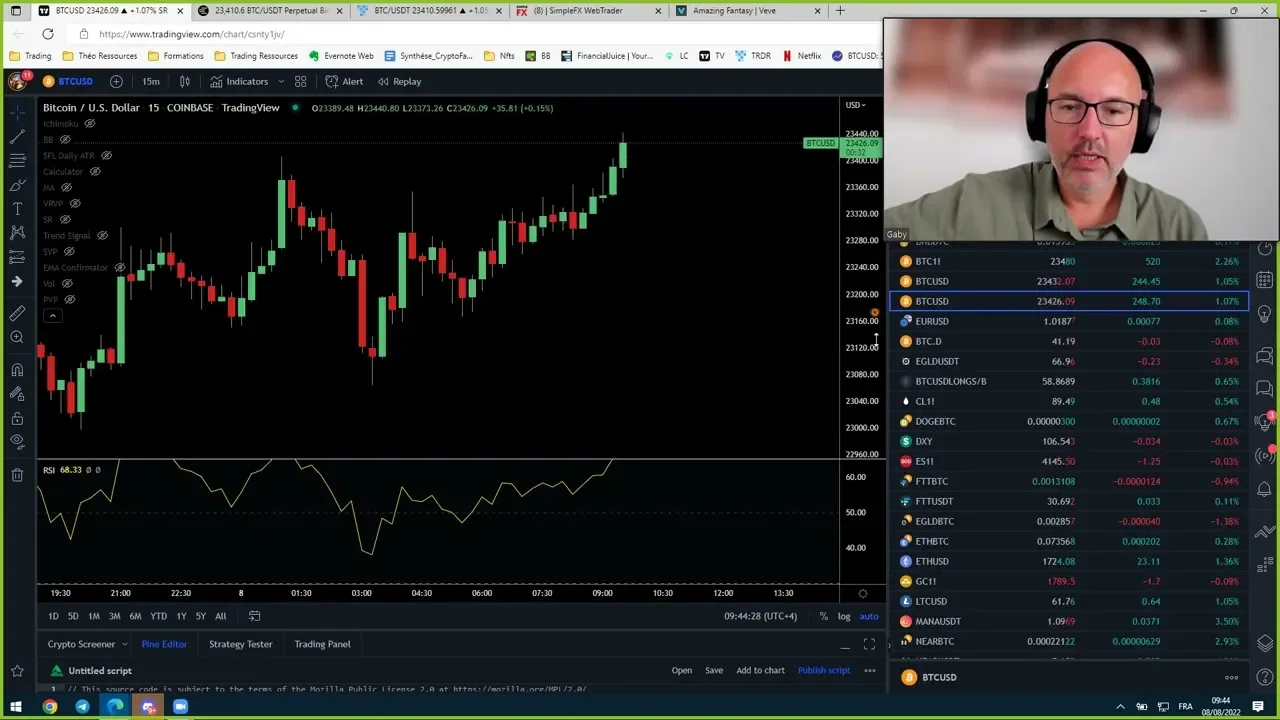The height and width of the screenshot is (720, 1280).
Task: Show the MA indicator via eye icon
Action: click(x=67, y=188)
